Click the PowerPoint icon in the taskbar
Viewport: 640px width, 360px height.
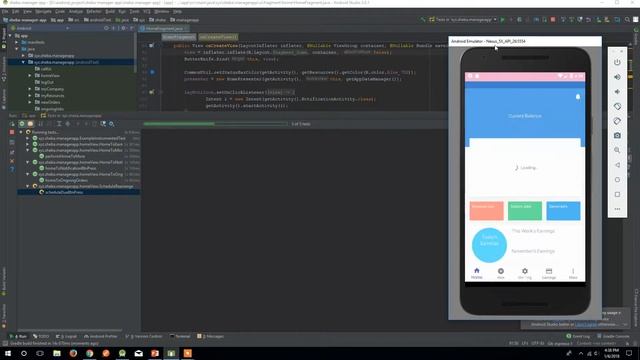155,353
